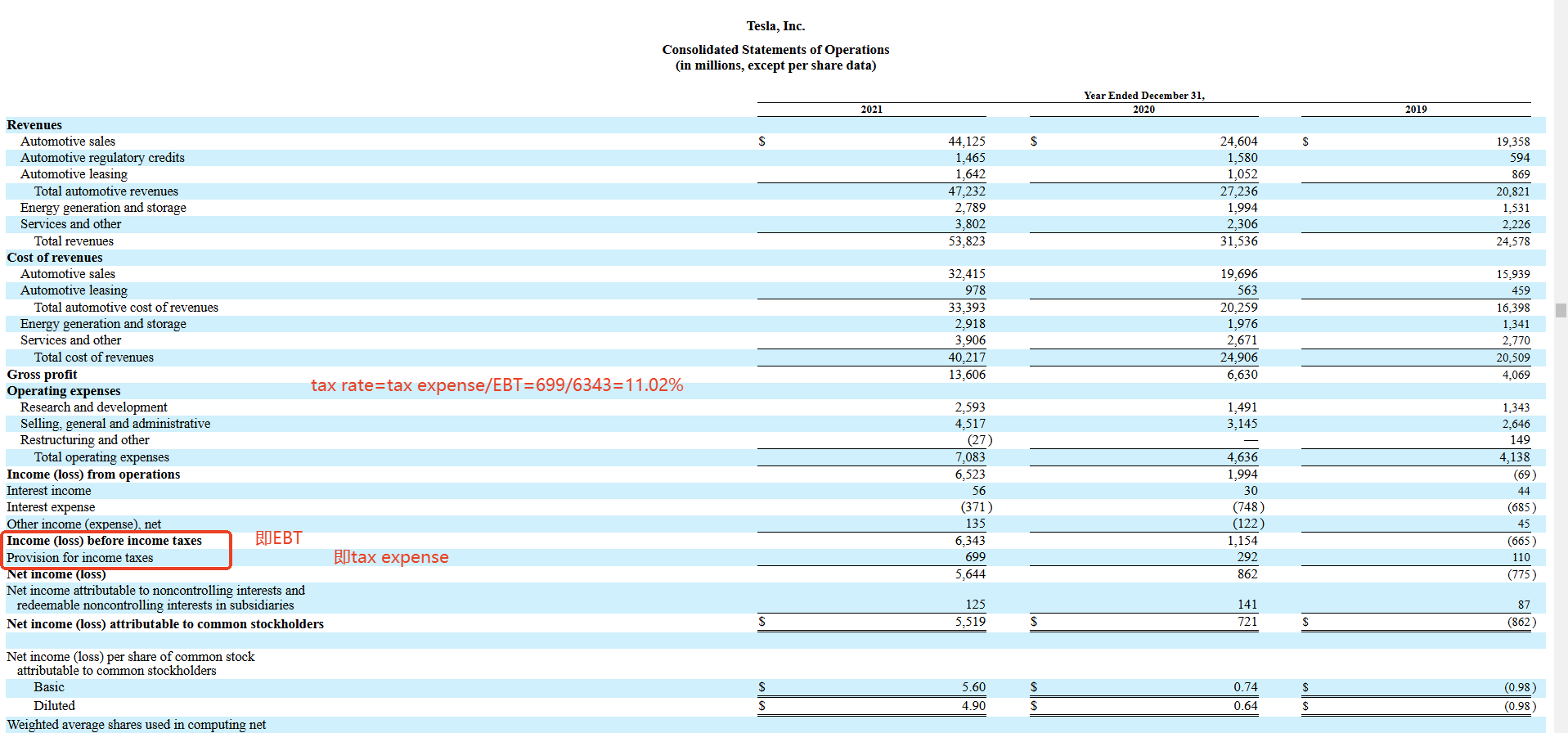The width and height of the screenshot is (1568, 733).
Task: Click the 'Gross profit' row label
Action: 42,375
